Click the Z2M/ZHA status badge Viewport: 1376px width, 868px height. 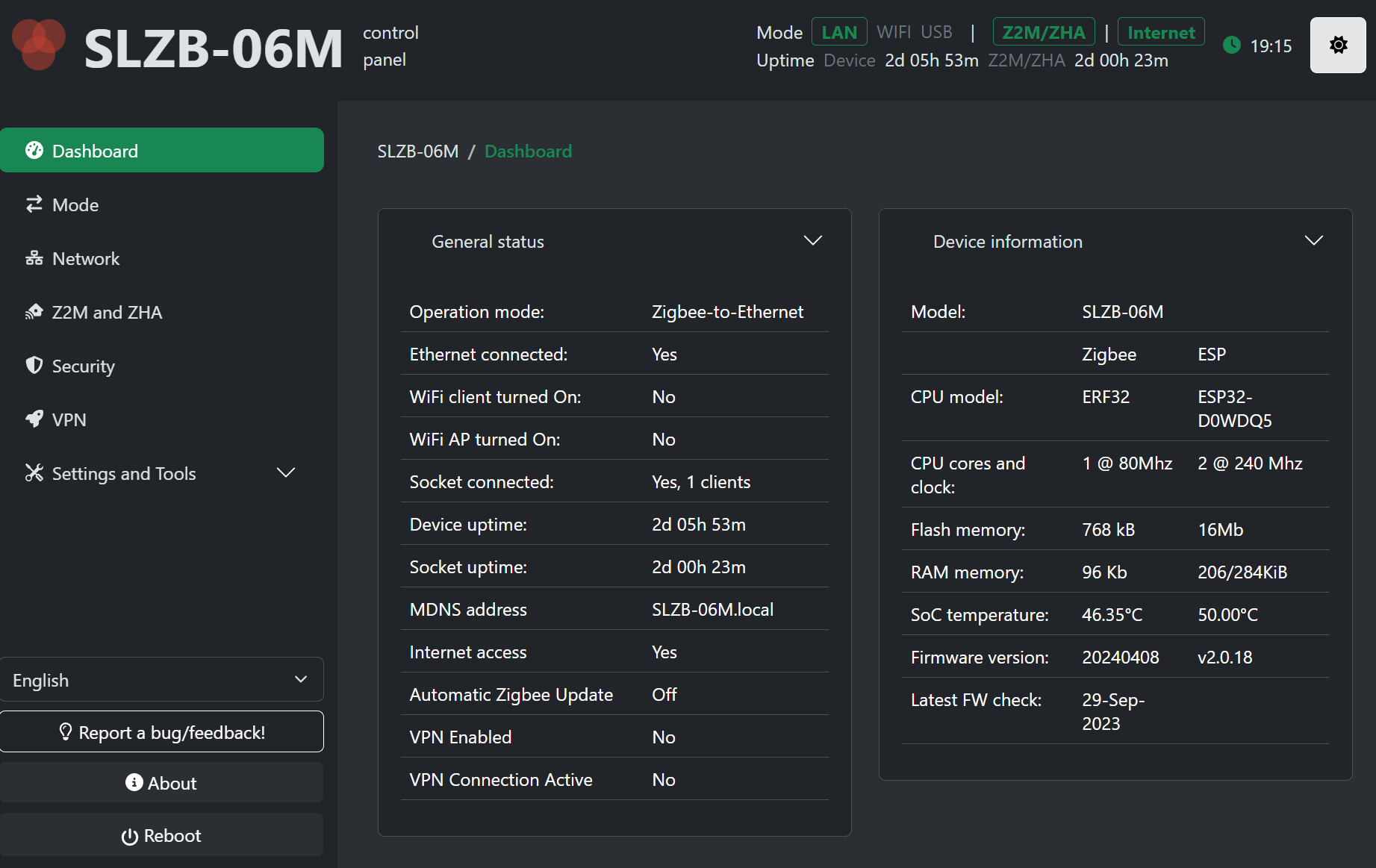1043,33
